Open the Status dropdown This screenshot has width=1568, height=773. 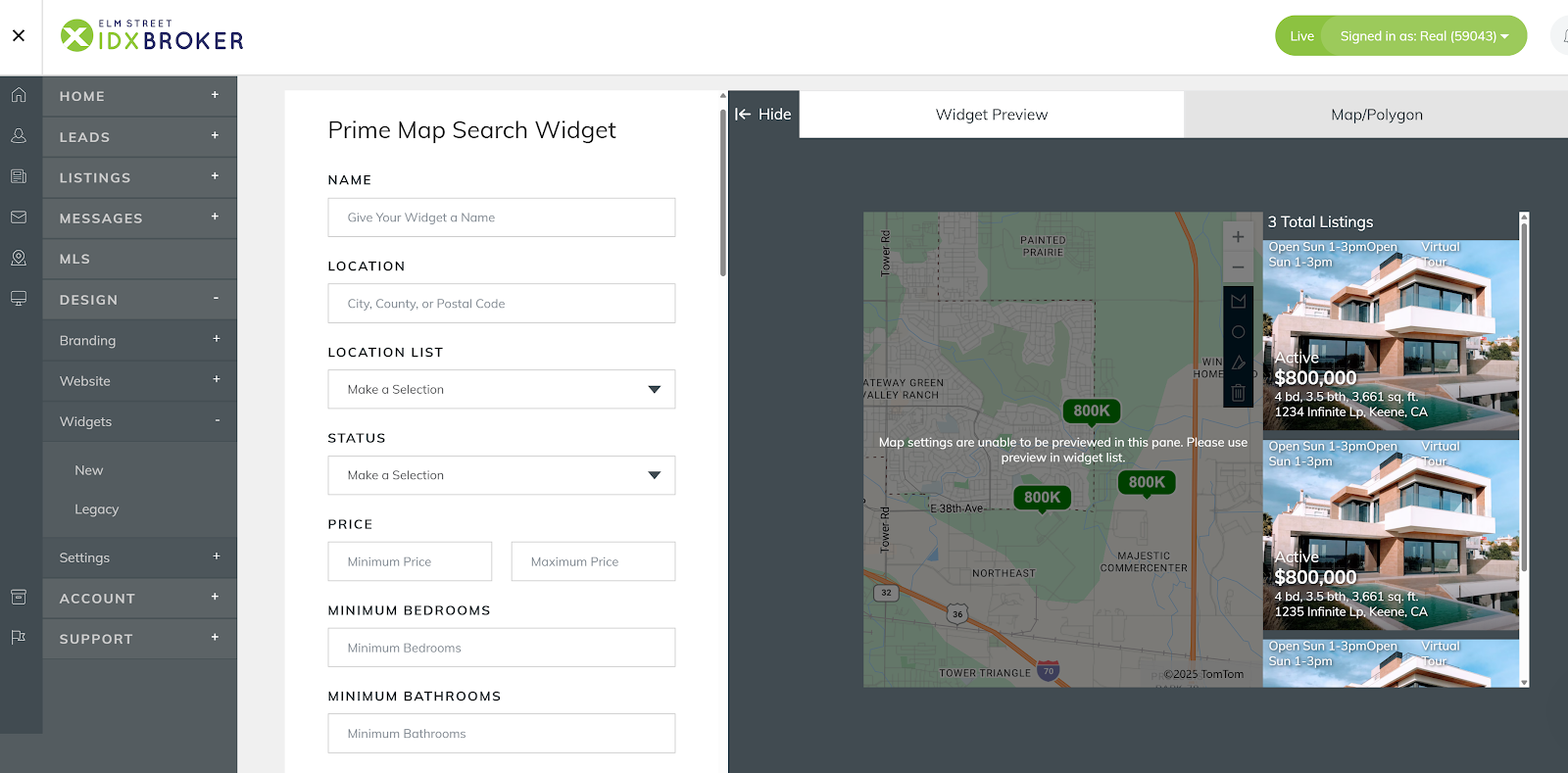(501, 475)
